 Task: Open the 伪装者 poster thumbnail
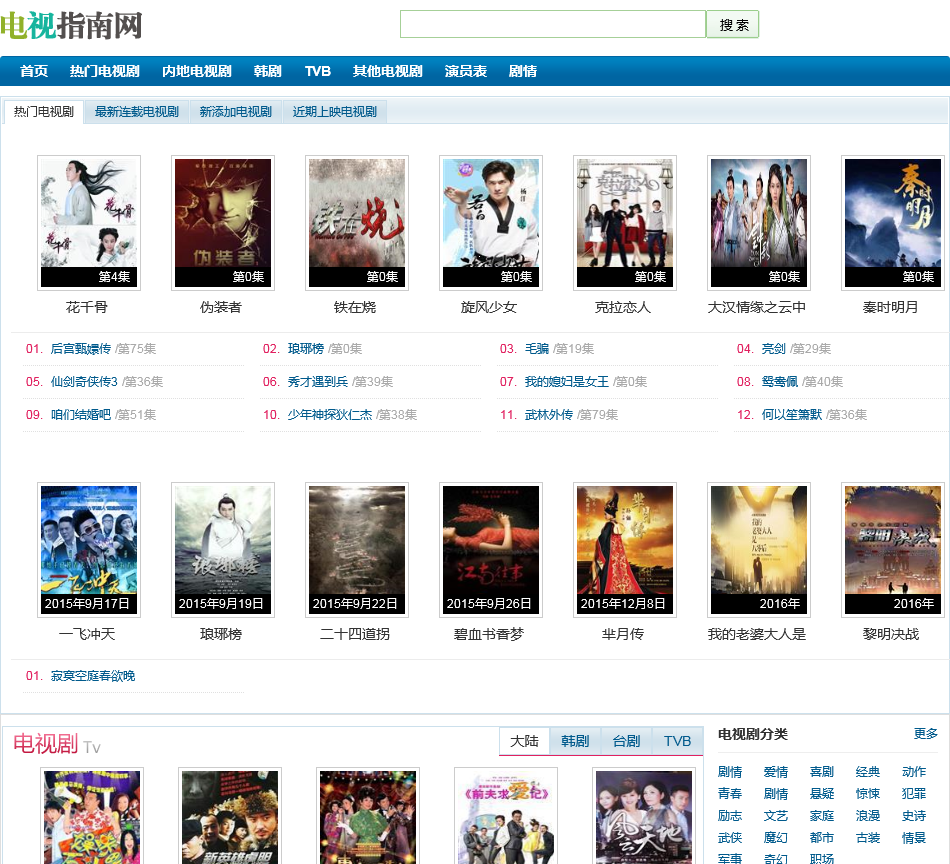coord(223,223)
